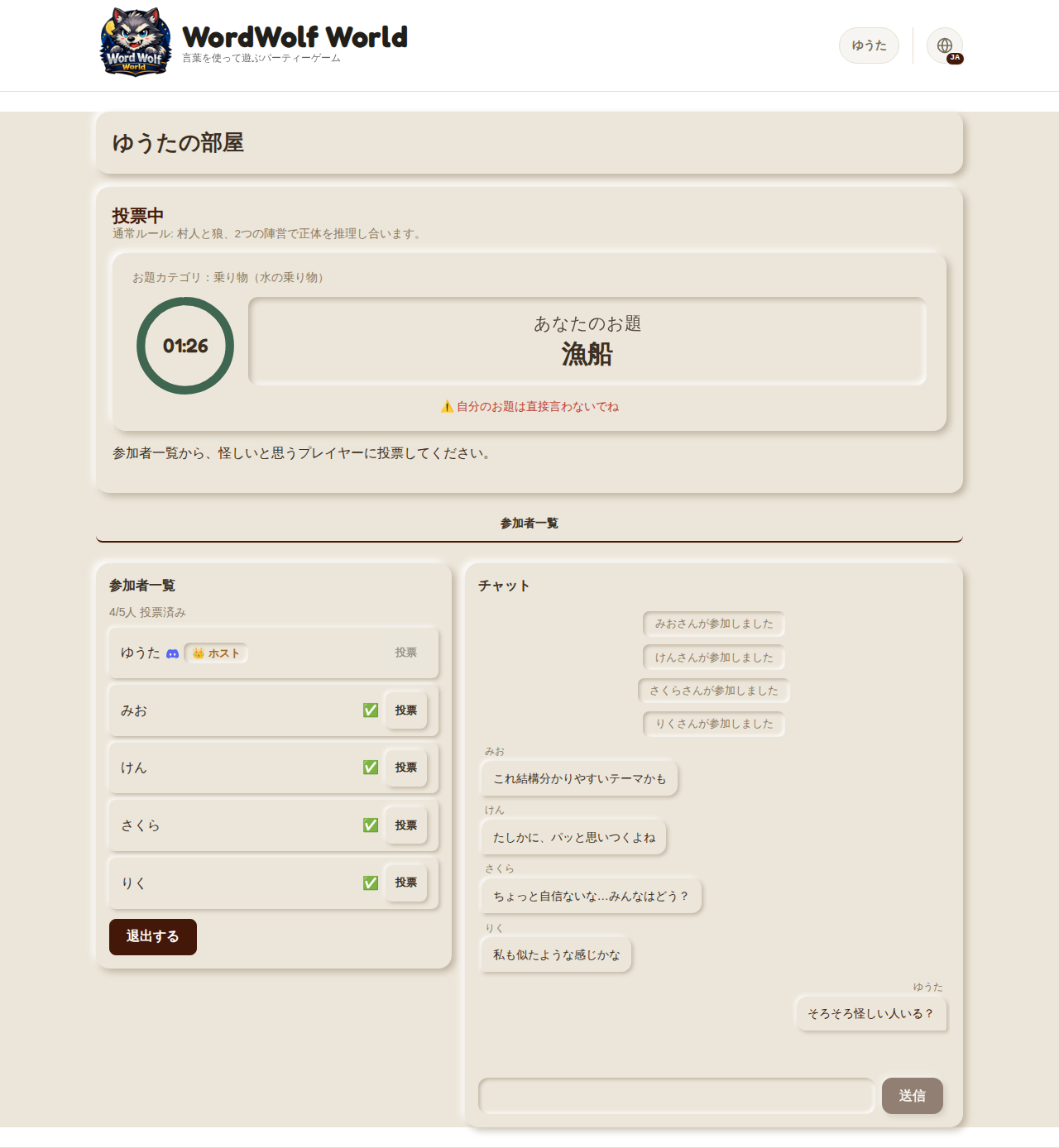
Task: Send the chat message with 送信
Action: click(913, 1096)
